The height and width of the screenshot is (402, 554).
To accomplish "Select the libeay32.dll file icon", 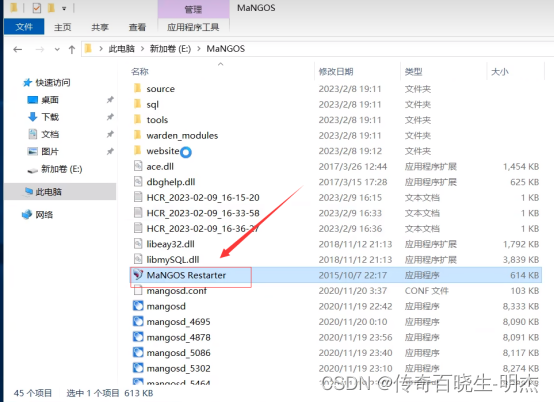I will click(x=138, y=243).
